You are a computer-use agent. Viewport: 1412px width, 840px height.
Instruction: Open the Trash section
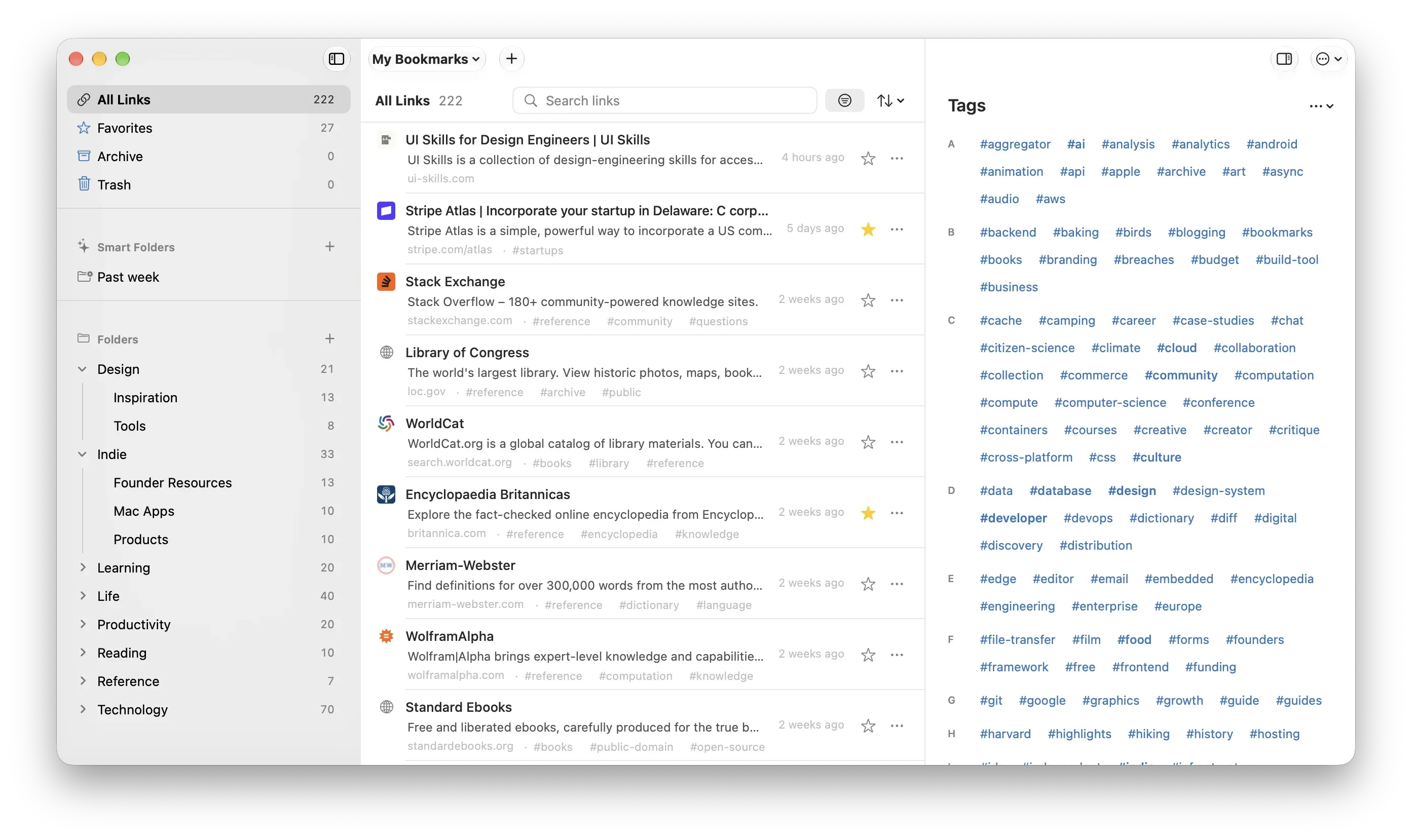[208, 184]
